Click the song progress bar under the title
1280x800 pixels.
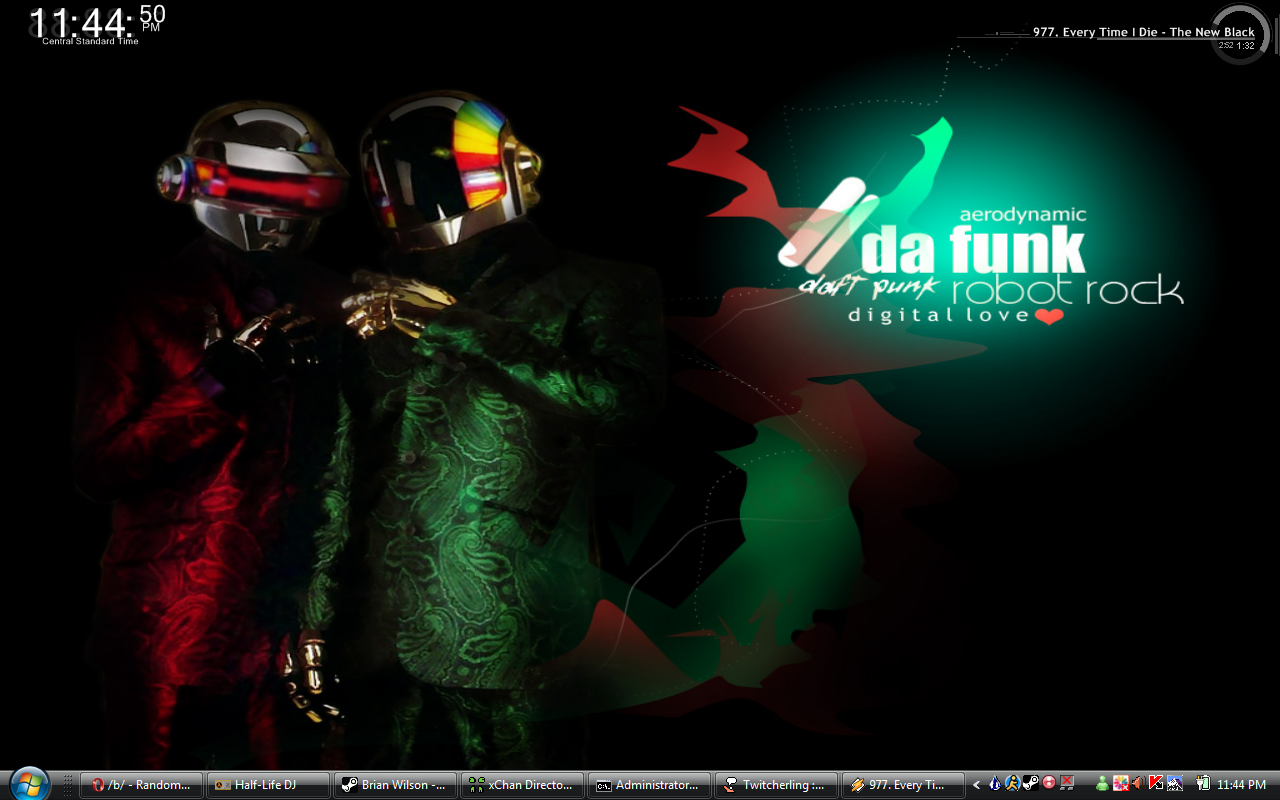(1176, 39)
